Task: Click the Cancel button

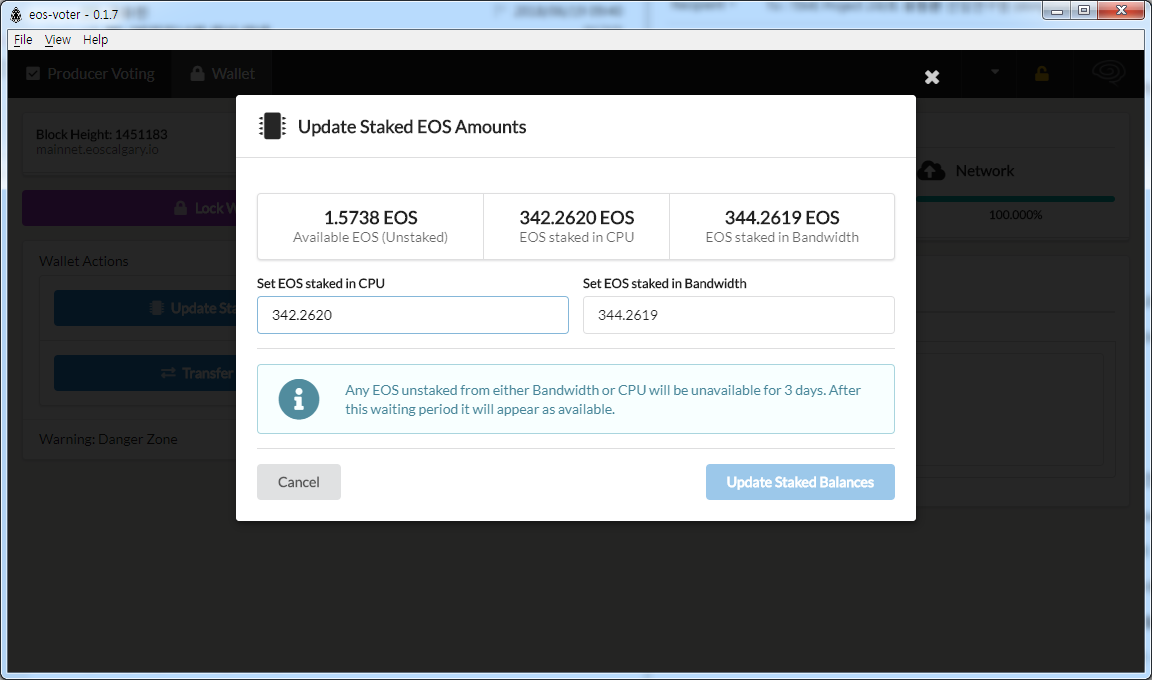Action: (x=299, y=482)
